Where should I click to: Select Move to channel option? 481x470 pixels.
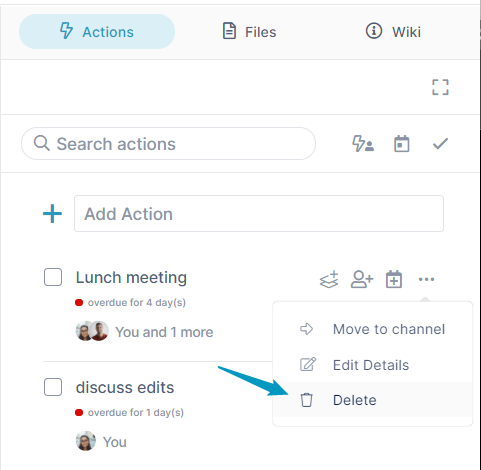[373, 329]
